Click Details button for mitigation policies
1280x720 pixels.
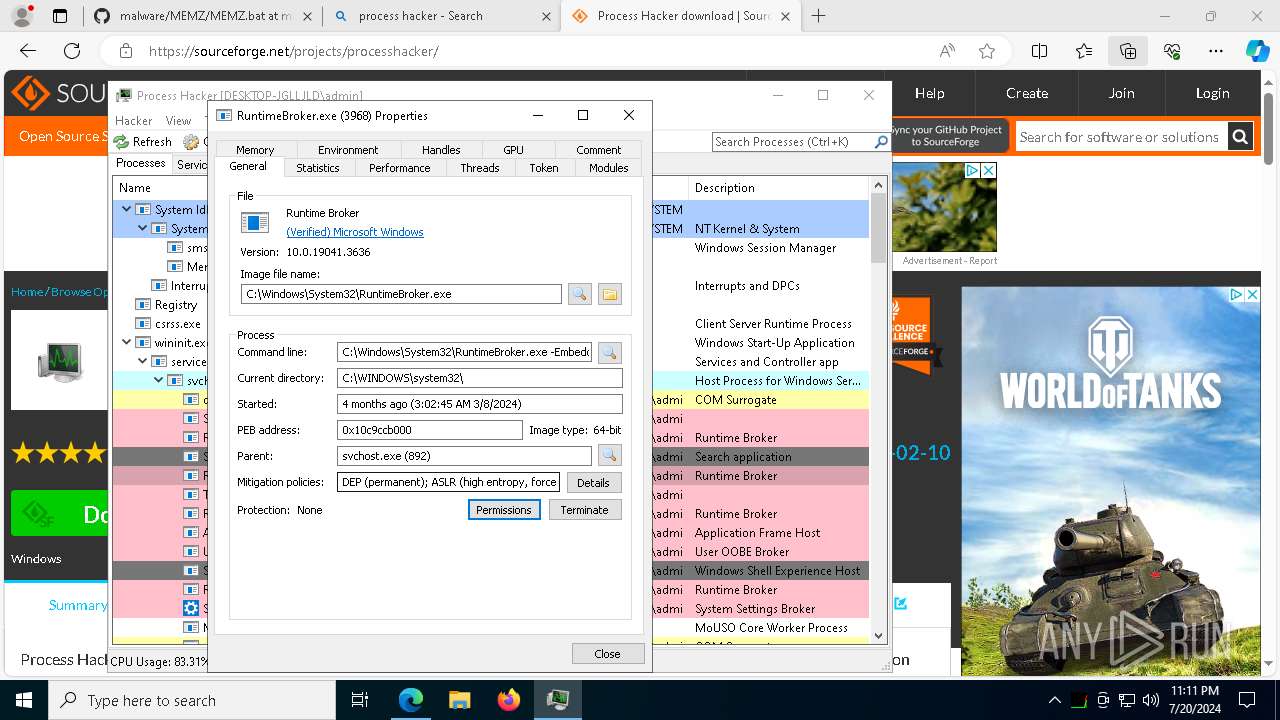click(x=593, y=482)
